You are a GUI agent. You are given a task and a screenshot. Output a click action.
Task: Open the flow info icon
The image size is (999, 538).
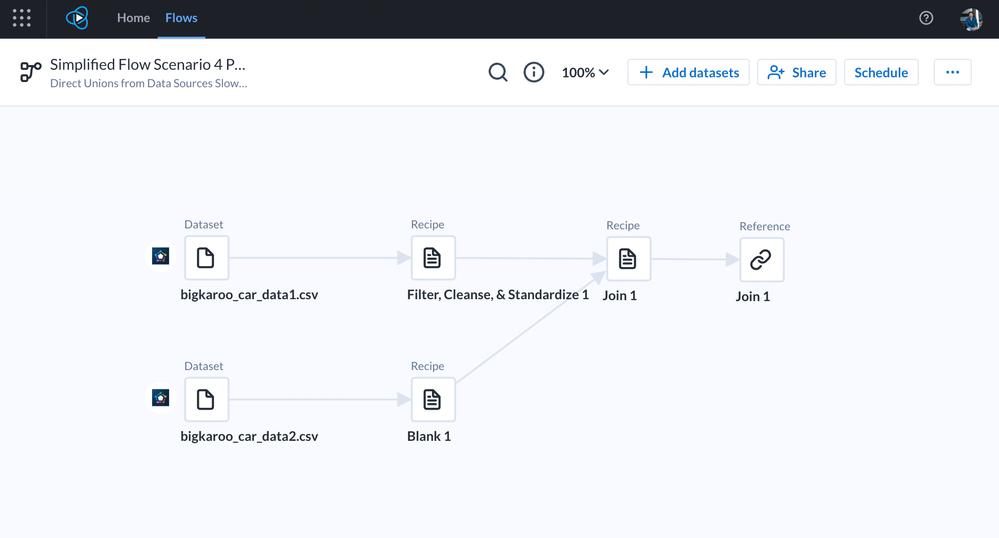[534, 72]
